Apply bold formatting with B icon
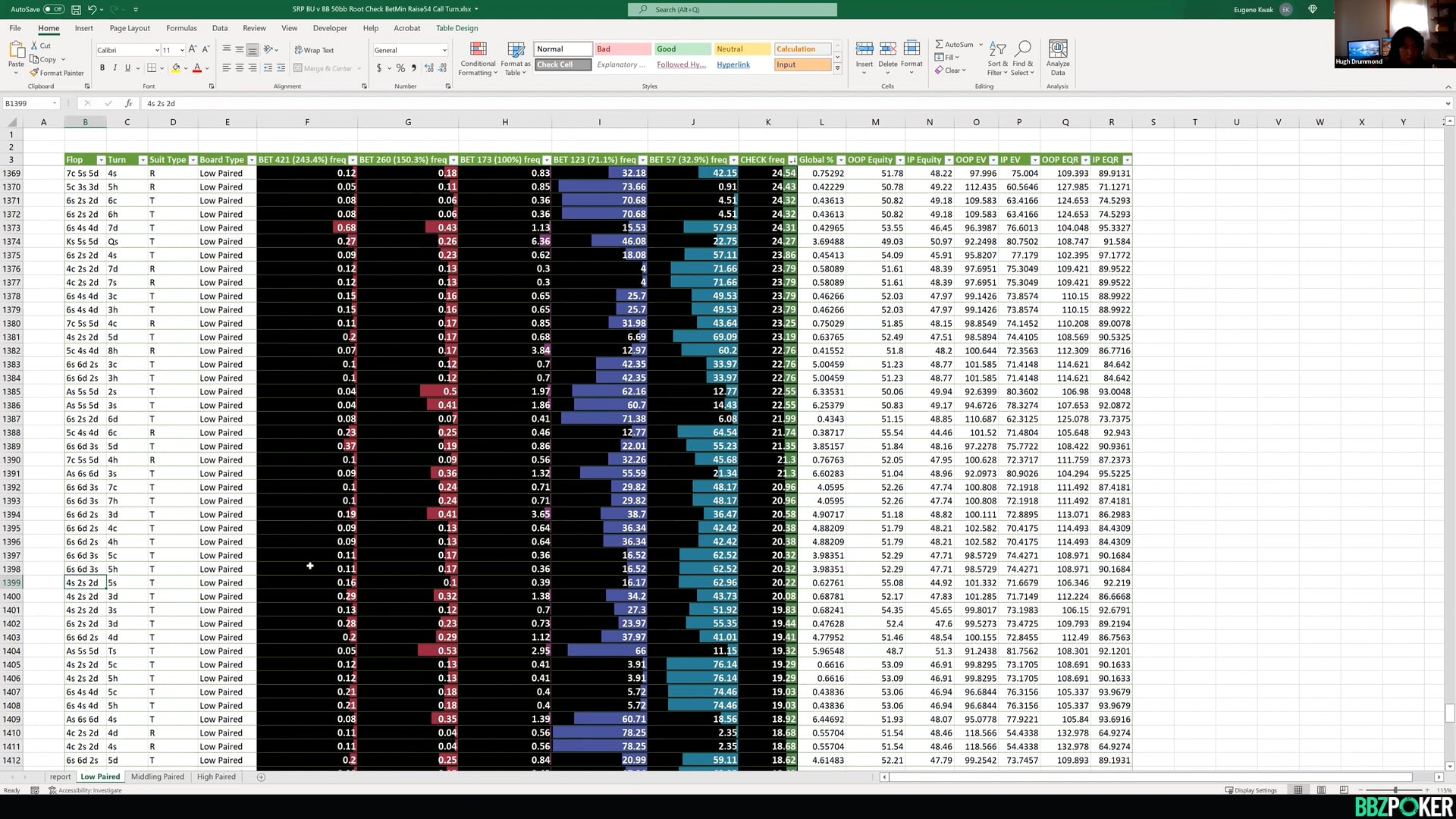The image size is (1456, 819). pos(102,67)
